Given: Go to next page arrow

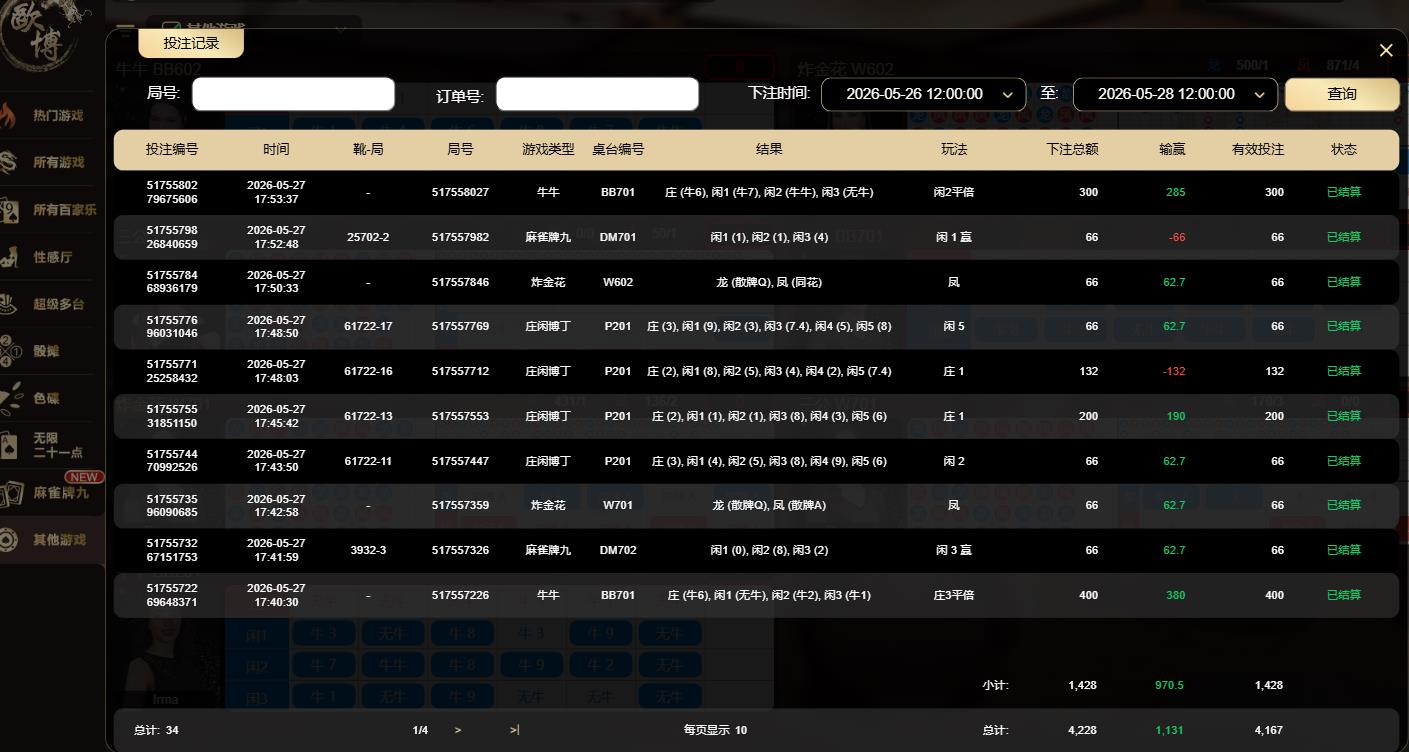Looking at the screenshot, I should point(458,730).
